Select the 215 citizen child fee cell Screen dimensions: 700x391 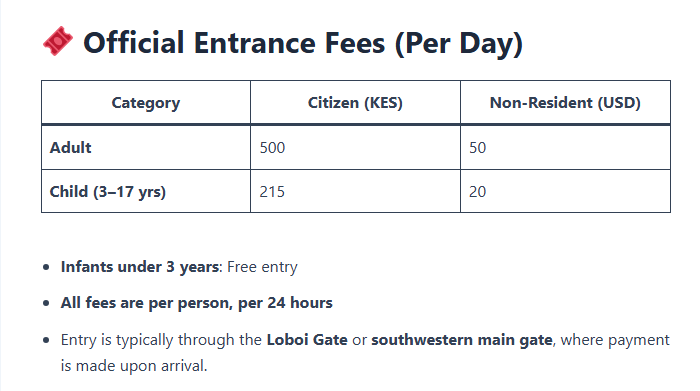click(355, 191)
